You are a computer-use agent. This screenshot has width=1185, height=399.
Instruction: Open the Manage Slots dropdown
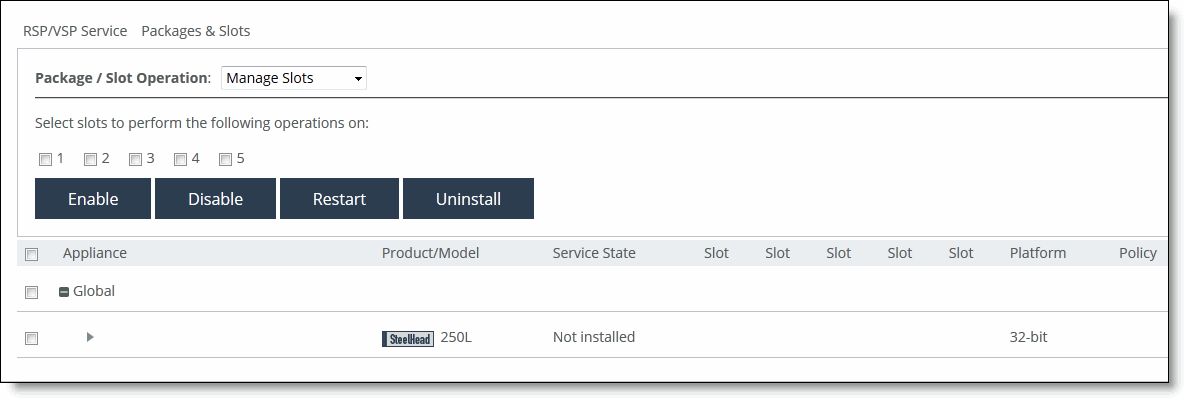pos(293,78)
